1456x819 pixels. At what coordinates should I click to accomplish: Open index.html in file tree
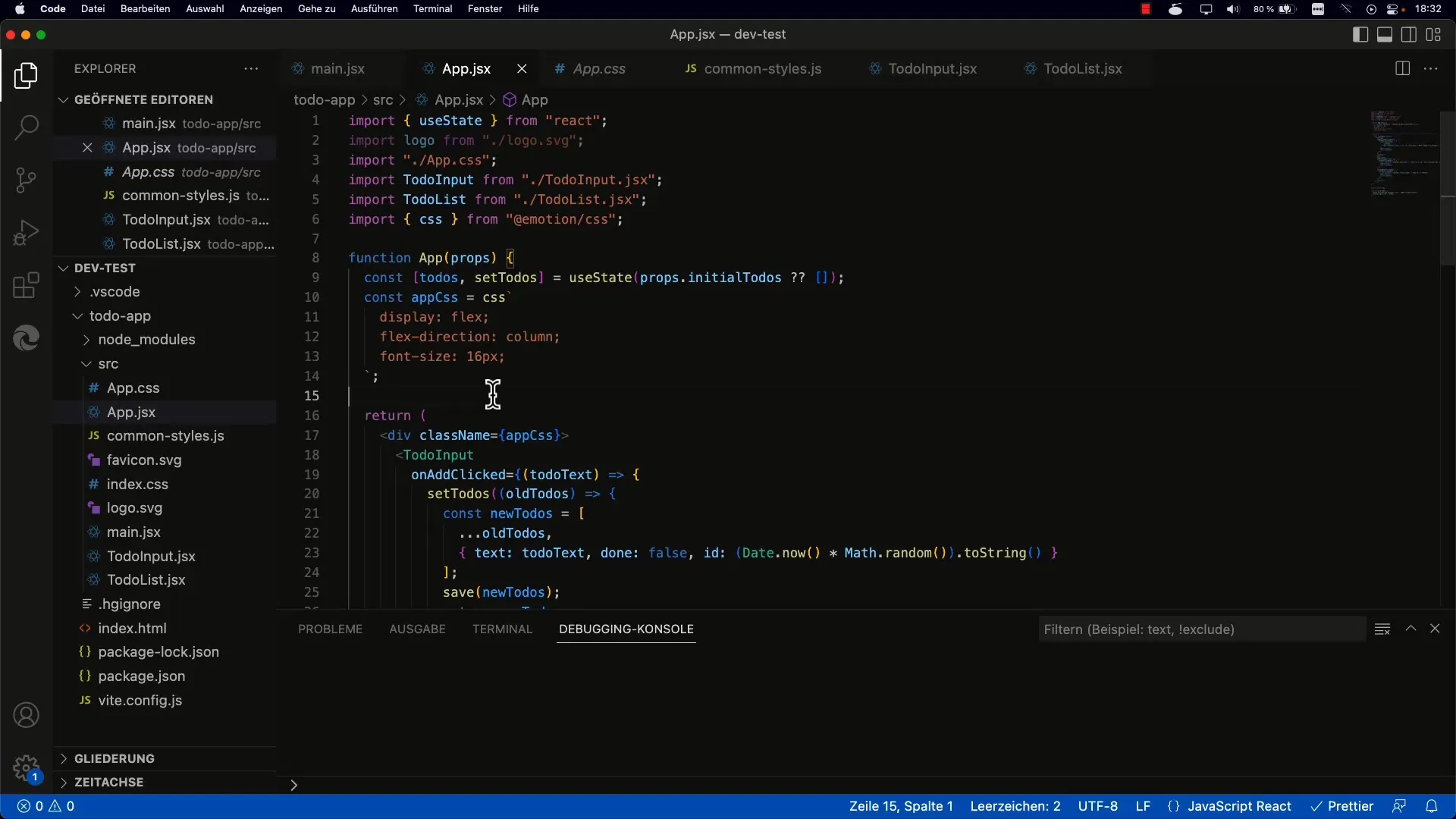click(x=132, y=628)
